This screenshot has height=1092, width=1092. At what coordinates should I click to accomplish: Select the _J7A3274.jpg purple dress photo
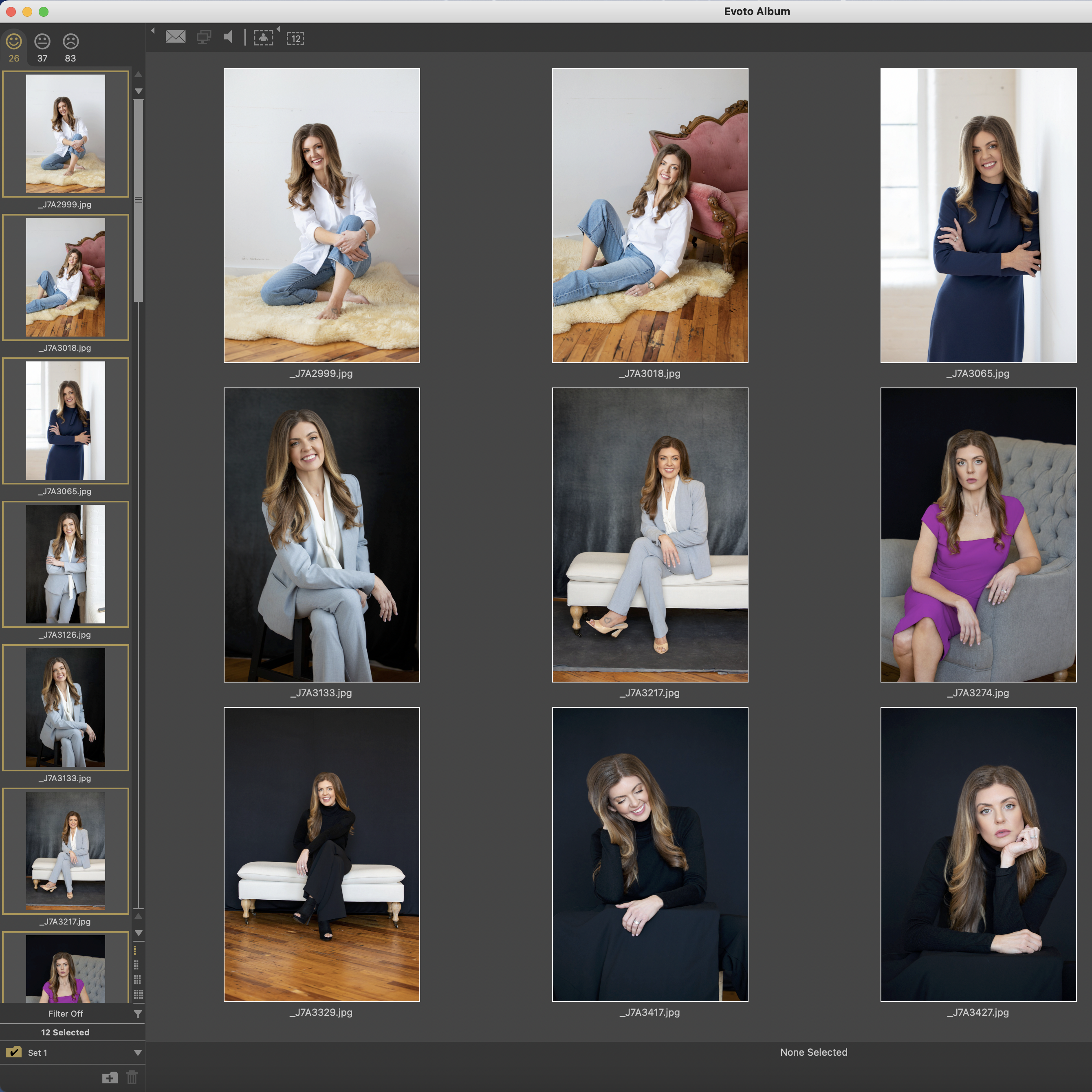[978, 535]
